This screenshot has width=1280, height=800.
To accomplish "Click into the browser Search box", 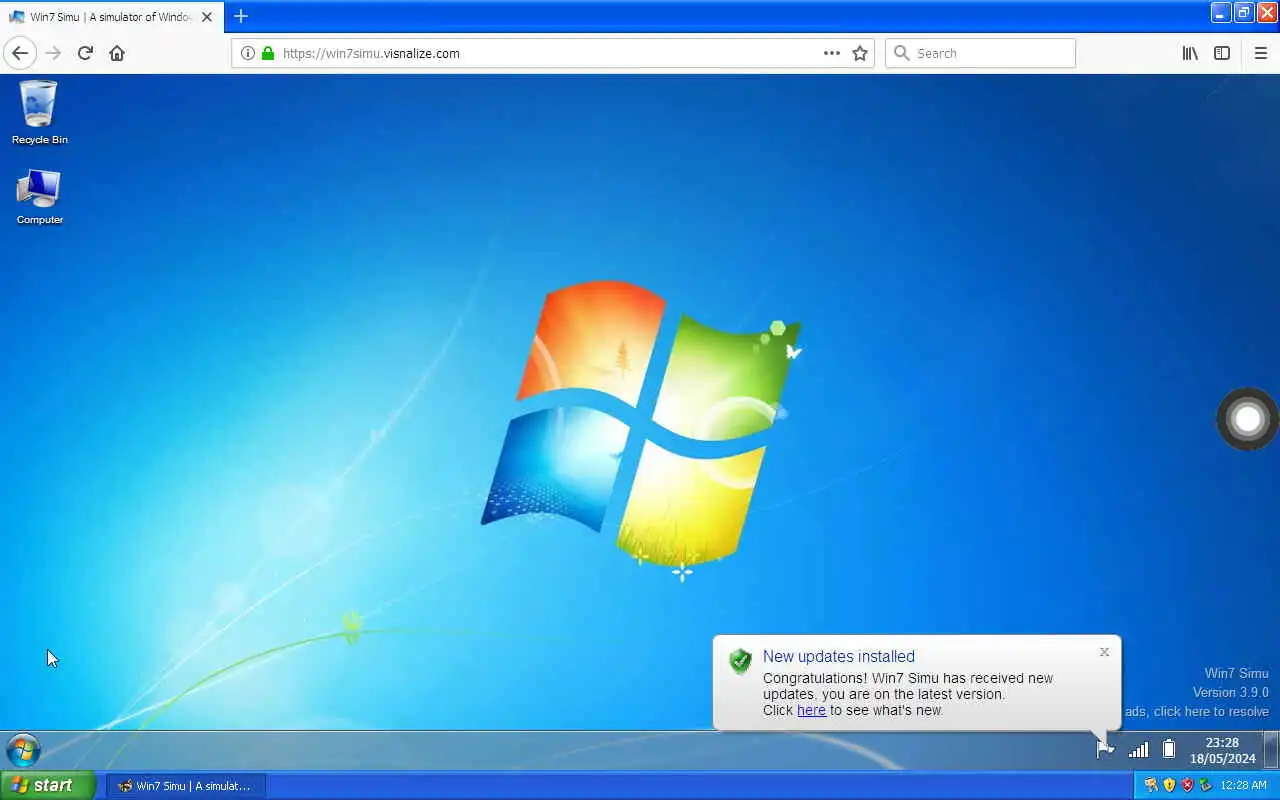I will click(x=980, y=53).
